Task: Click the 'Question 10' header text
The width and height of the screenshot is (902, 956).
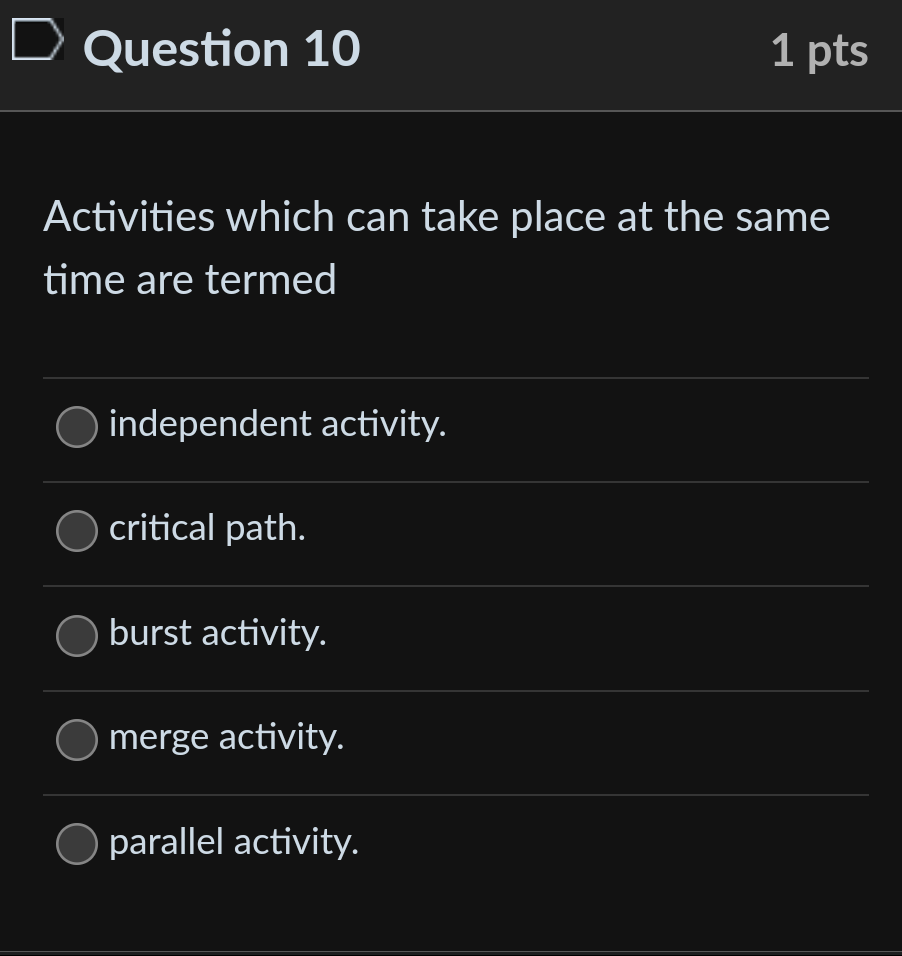Action: point(220,48)
